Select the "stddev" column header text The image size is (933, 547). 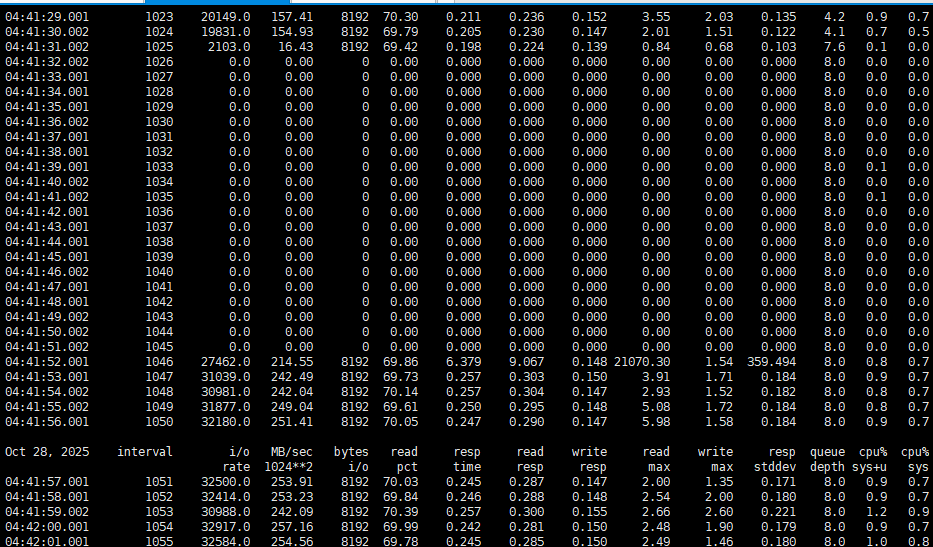(776, 466)
